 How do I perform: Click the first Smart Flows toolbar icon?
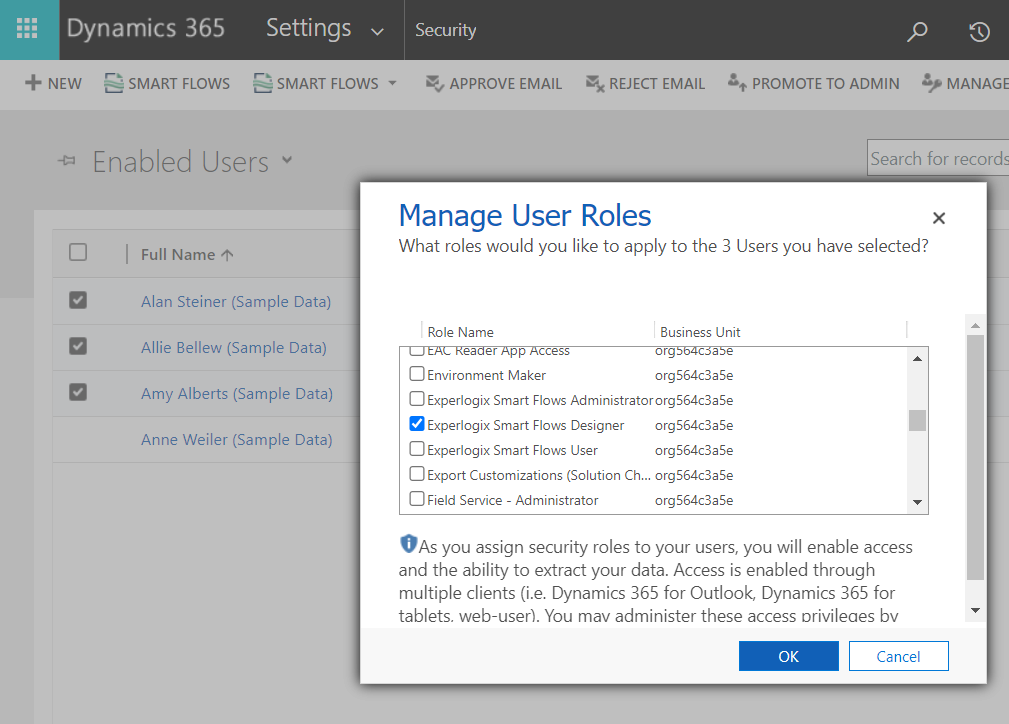(113, 83)
